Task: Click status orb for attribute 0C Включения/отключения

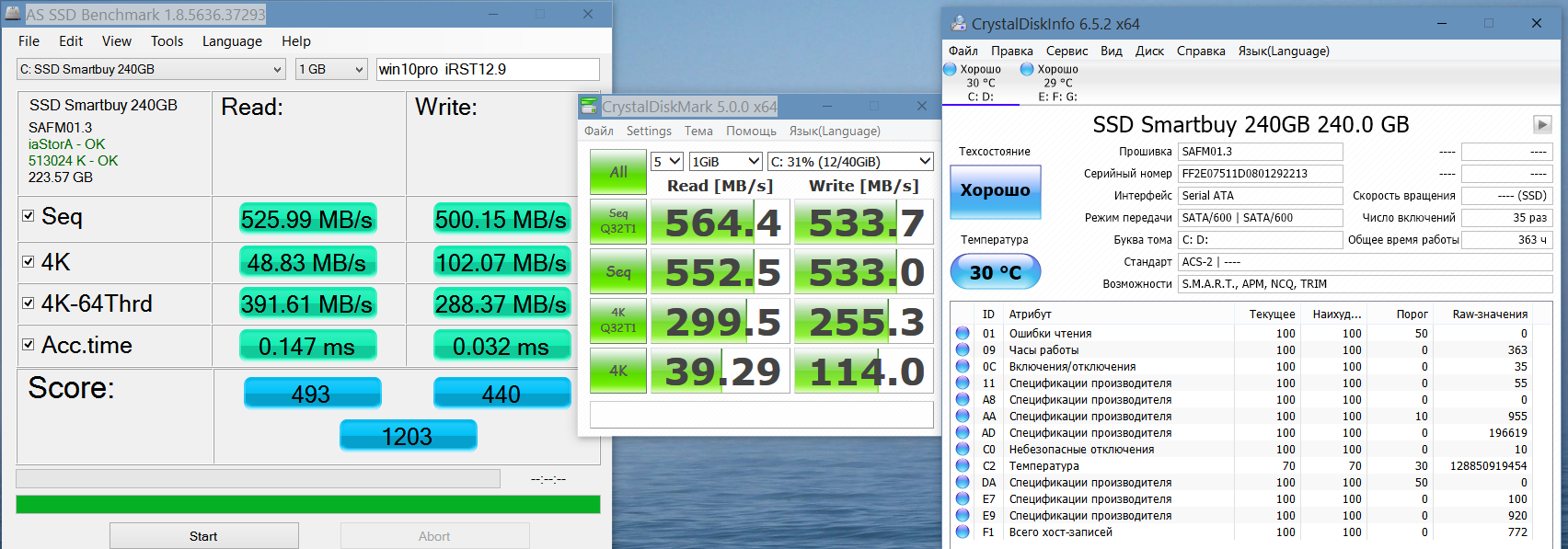Action: [963, 366]
